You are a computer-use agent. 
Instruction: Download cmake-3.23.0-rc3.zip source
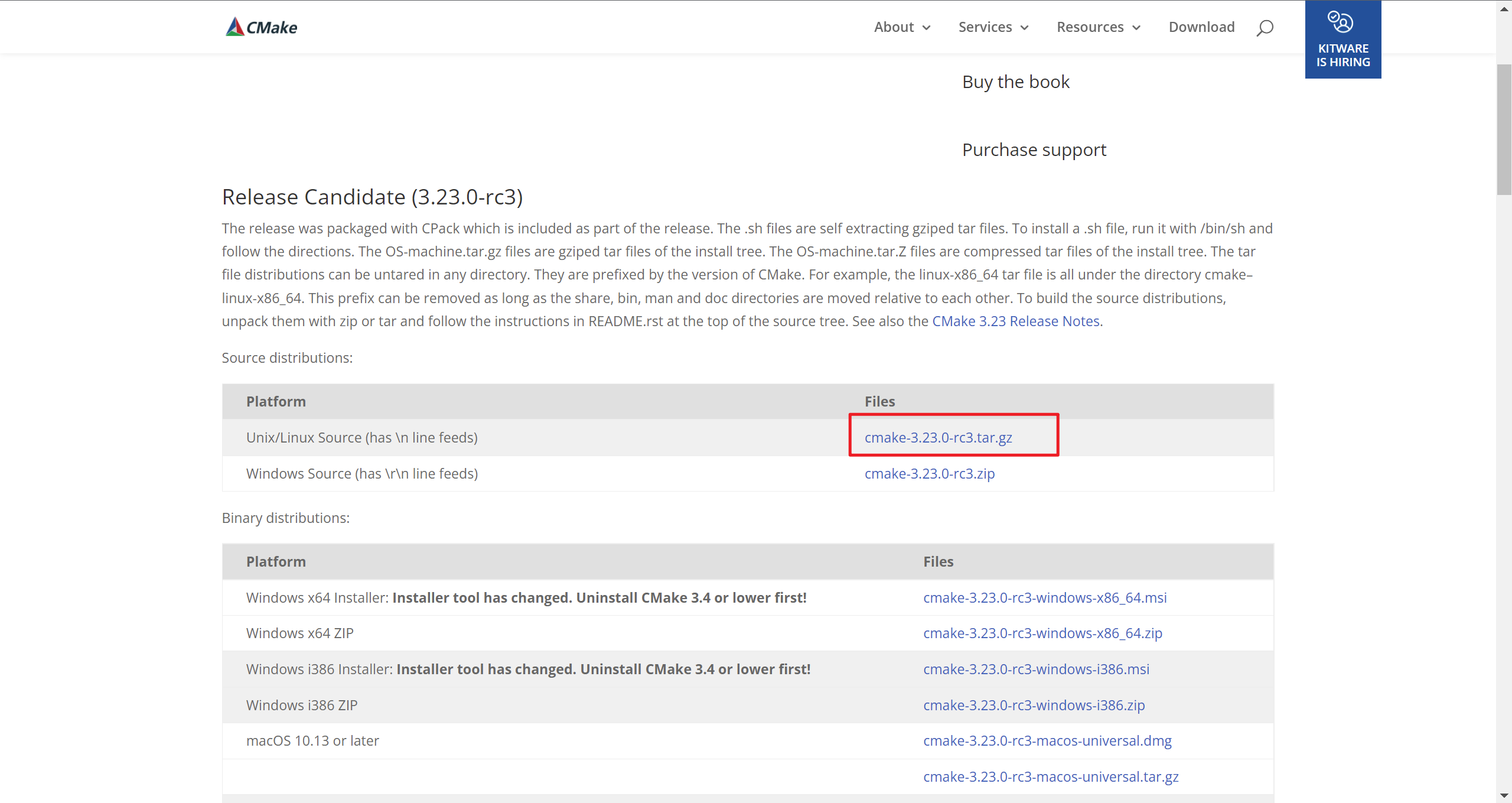tap(930, 474)
